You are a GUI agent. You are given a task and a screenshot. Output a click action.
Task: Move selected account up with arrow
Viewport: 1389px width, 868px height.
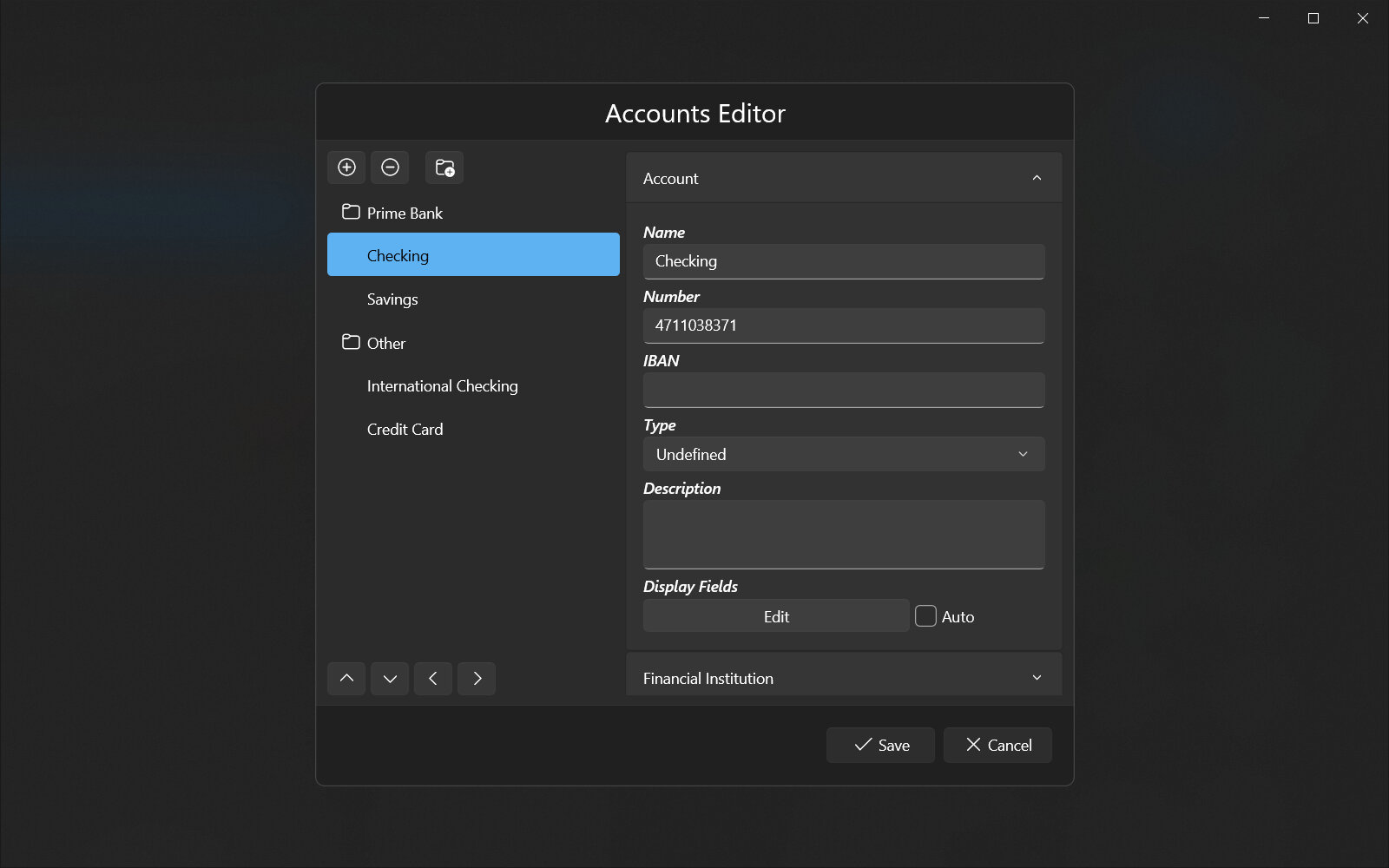tap(346, 679)
